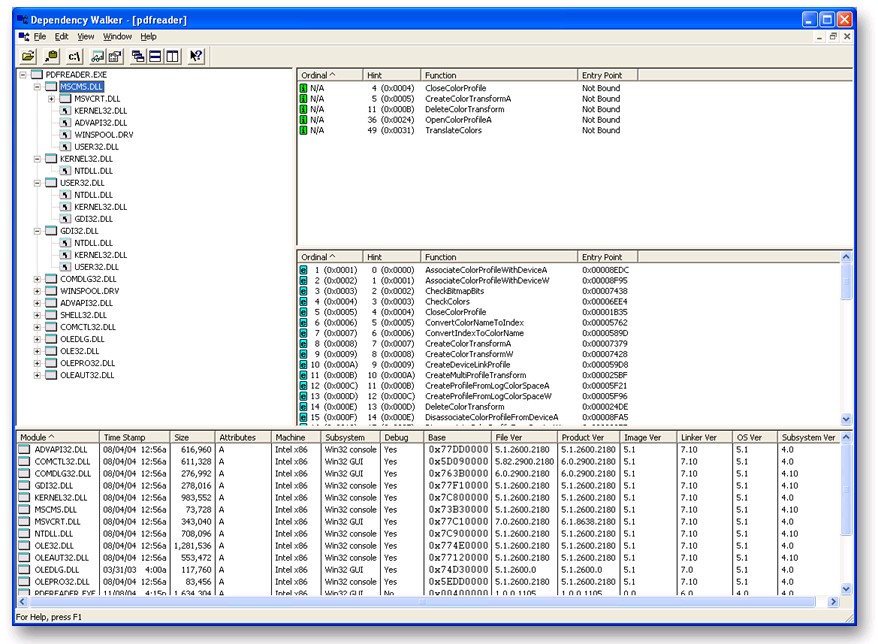Click the module list scroll-down arrow

point(846,589)
